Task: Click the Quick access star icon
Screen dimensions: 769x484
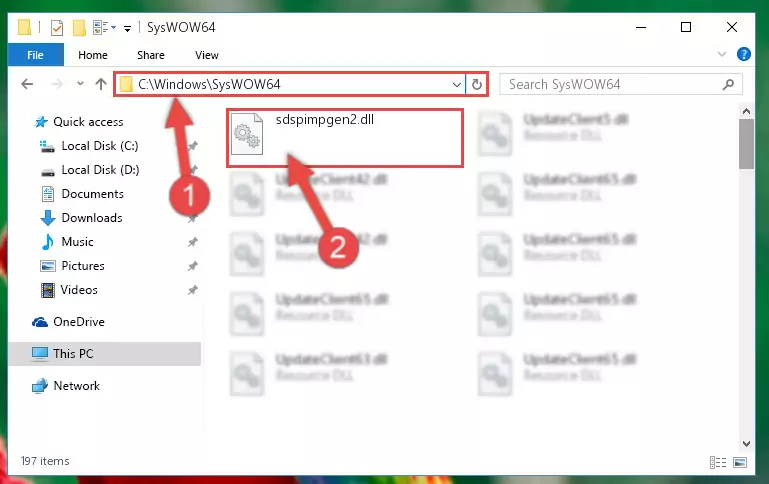Action: pos(41,122)
